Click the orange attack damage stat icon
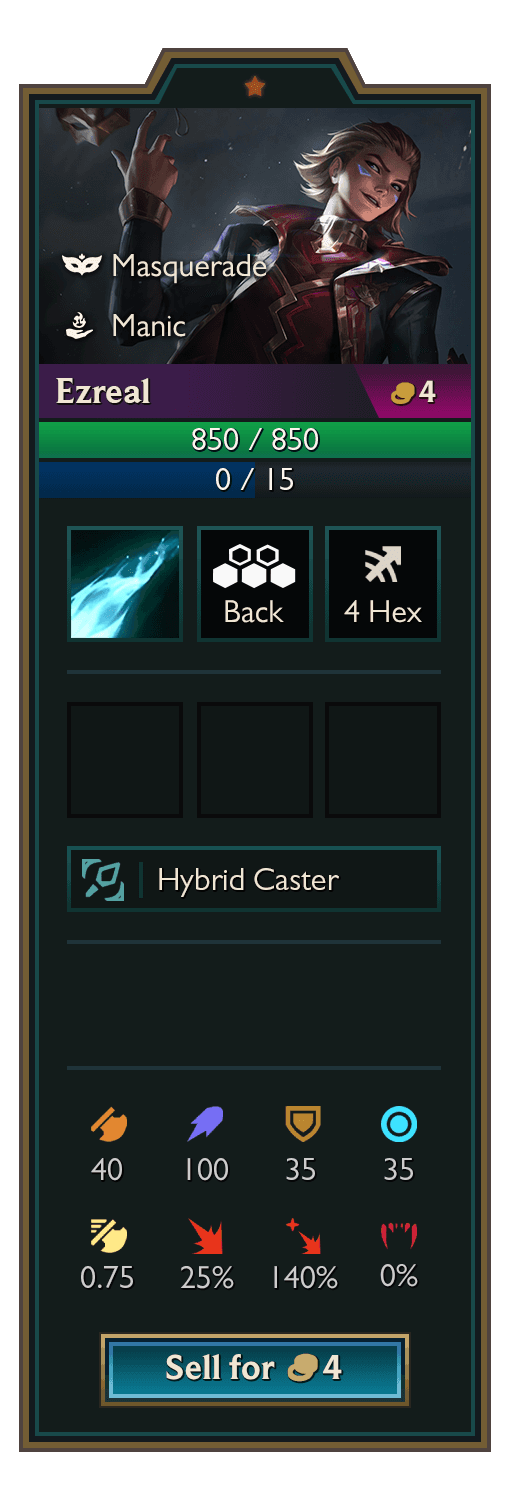 (x=108, y=1126)
